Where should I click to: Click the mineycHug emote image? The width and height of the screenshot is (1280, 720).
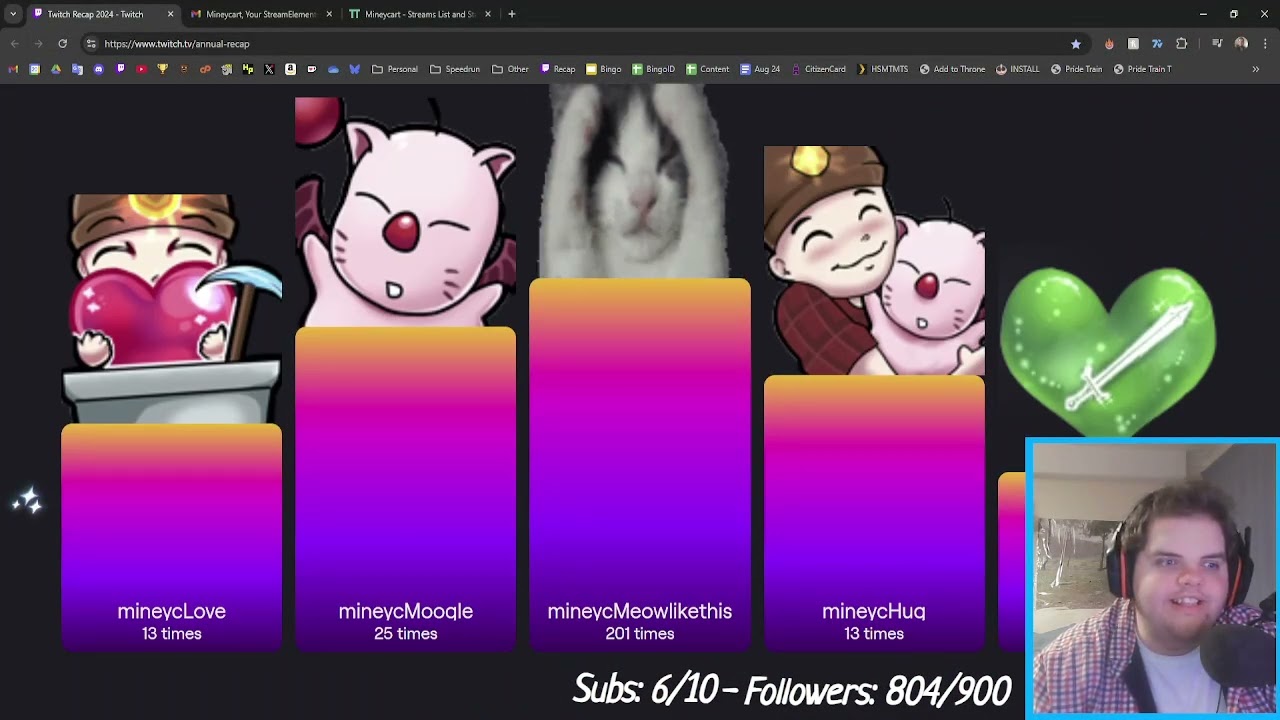(x=874, y=260)
